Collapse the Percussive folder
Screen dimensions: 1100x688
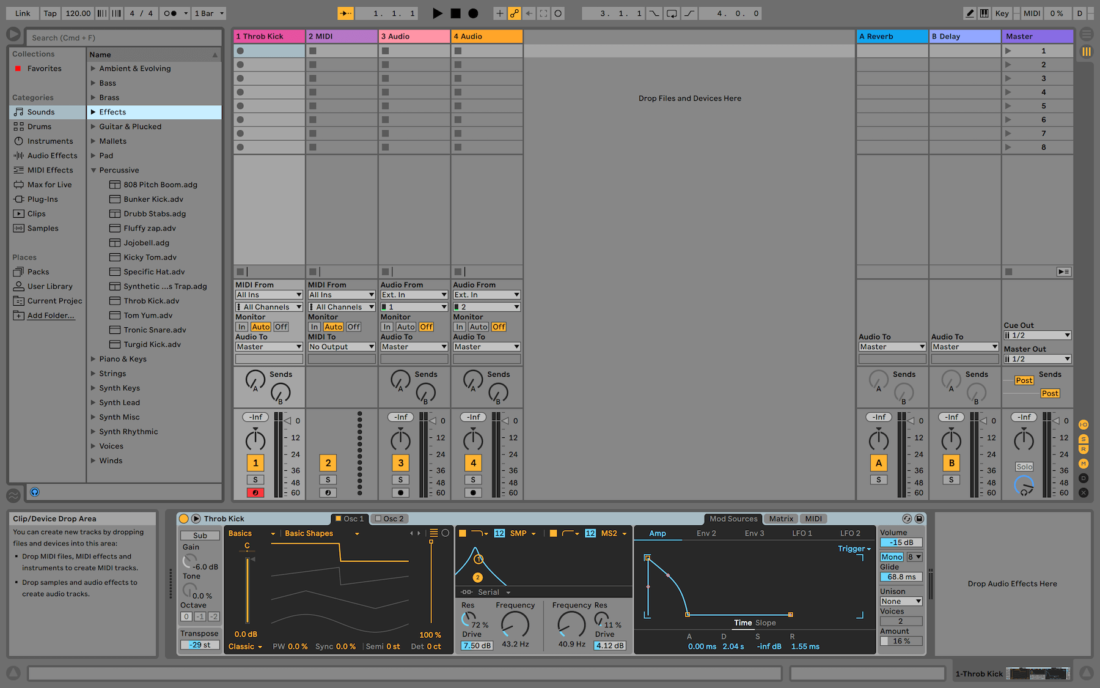93,170
